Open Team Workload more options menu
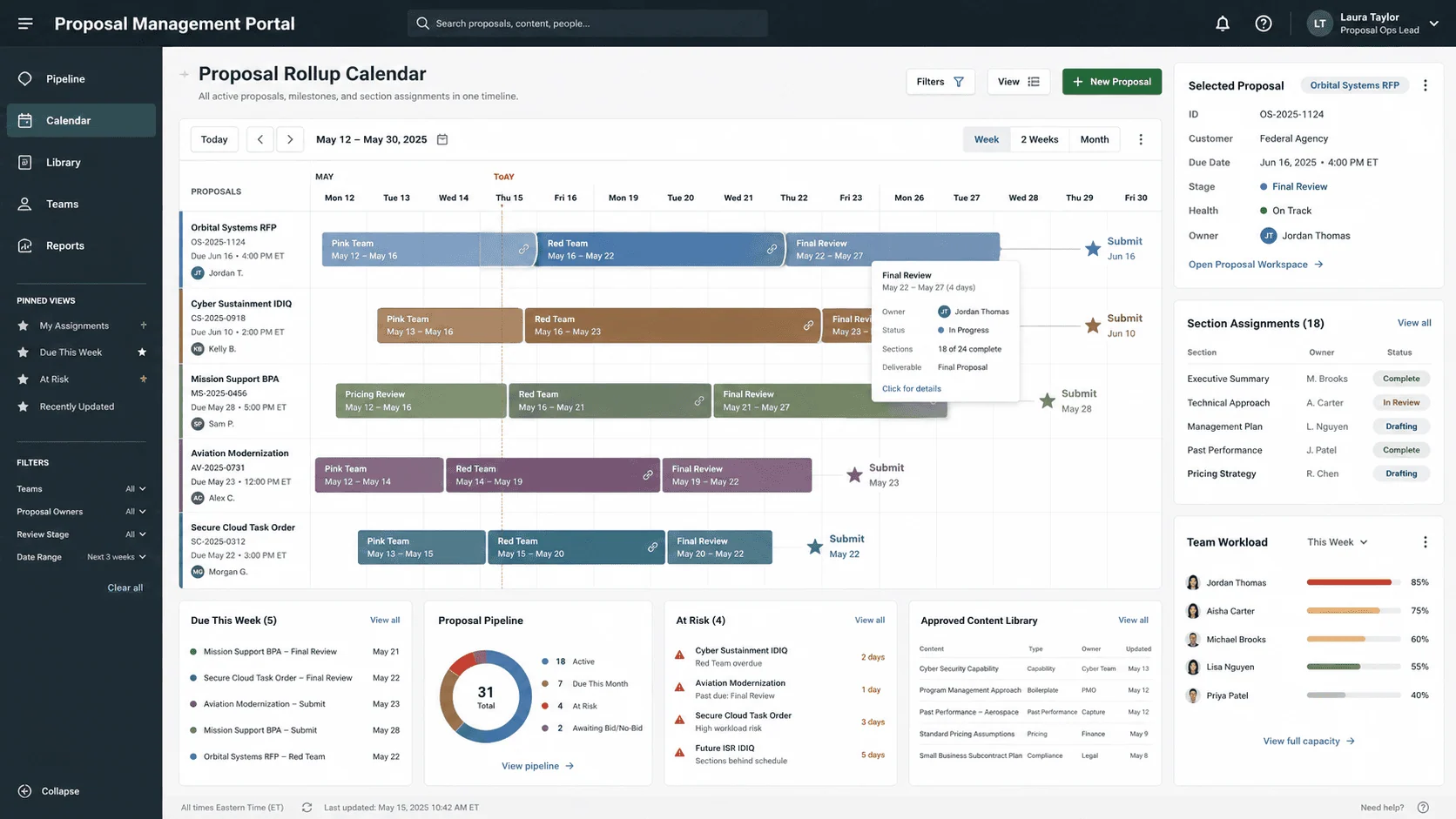Screen dimensions: 1456x819 pyautogui.click(x=1426, y=542)
